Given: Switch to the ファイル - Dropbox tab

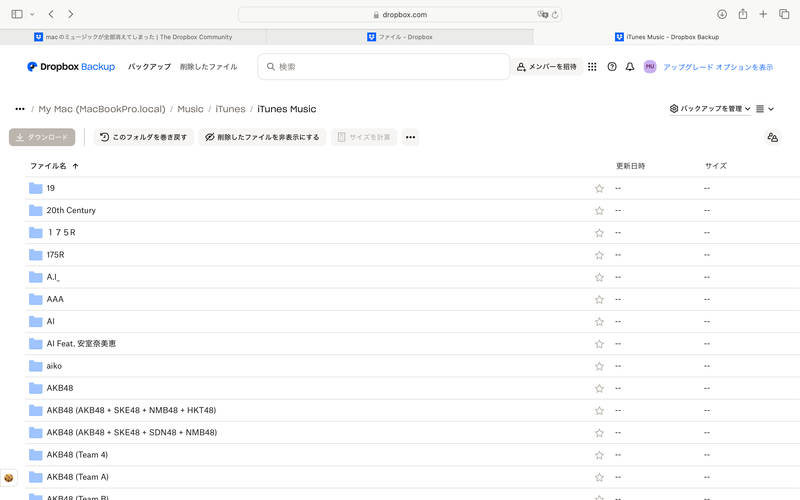Looking at the screenshot, I should tap(400, 37).
